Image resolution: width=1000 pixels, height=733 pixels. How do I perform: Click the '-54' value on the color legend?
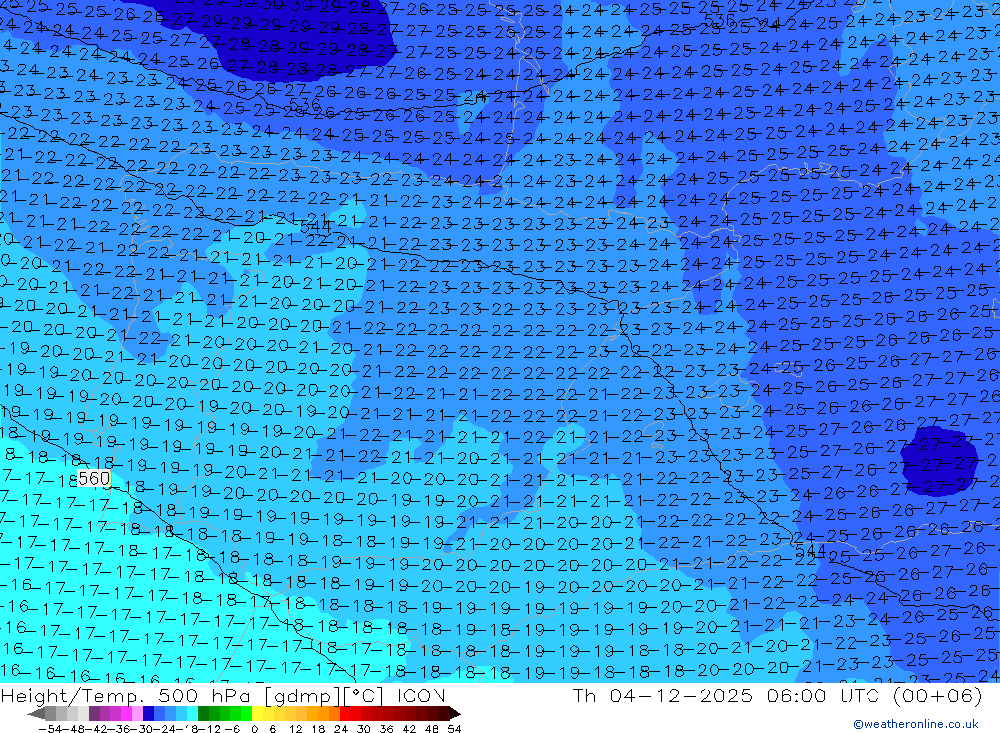pyautogui.click(x=50, y=729)
